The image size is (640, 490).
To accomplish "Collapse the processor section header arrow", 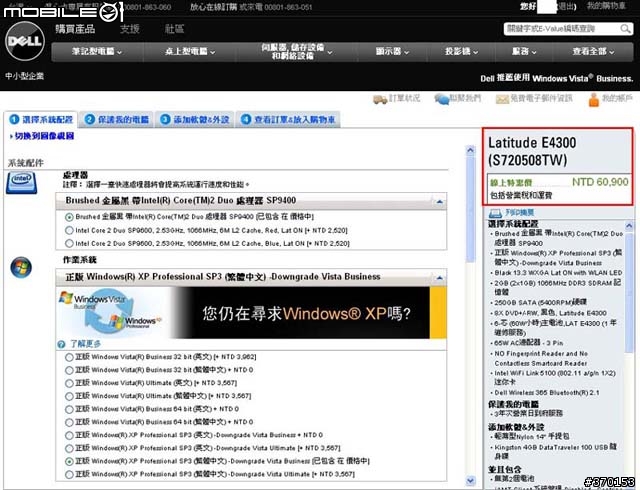I will point(440,201).
